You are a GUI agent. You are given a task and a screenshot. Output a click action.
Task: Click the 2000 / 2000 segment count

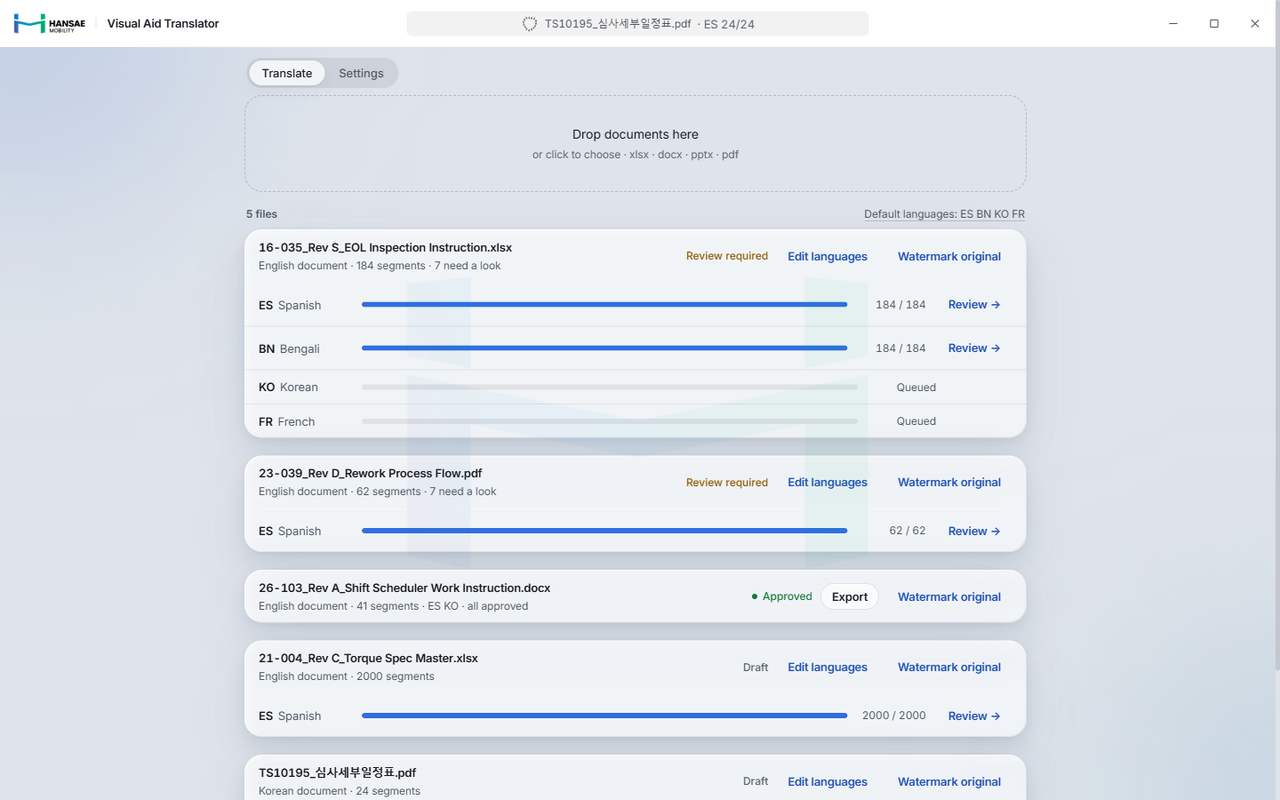(894, 716)
